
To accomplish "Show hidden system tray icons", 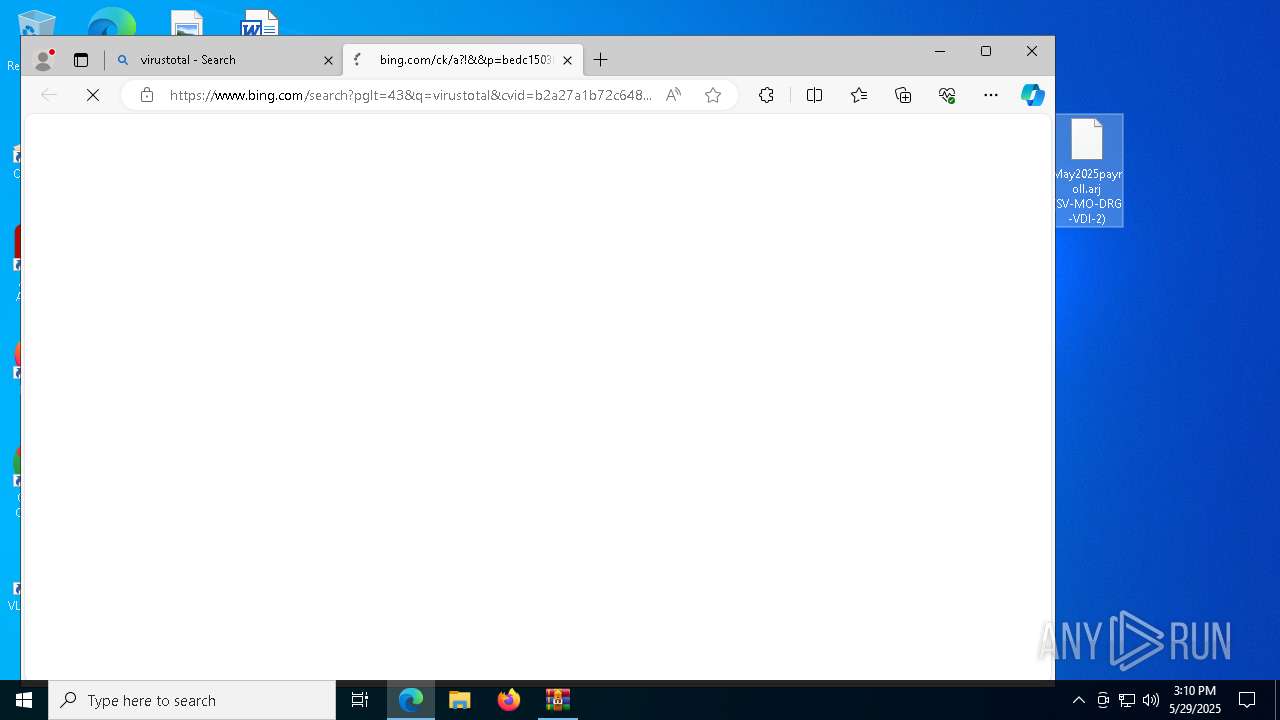I will pos(1079,700).
